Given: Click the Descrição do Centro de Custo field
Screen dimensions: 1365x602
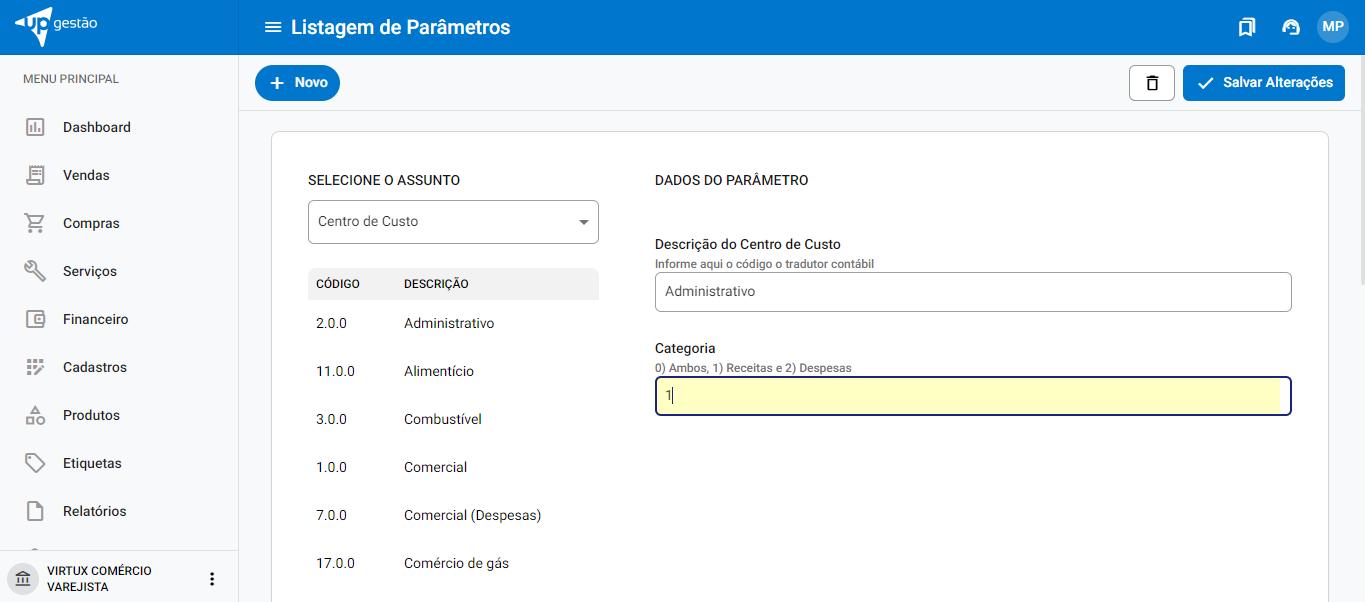Looking at the screenshot, I should [972, 292].
